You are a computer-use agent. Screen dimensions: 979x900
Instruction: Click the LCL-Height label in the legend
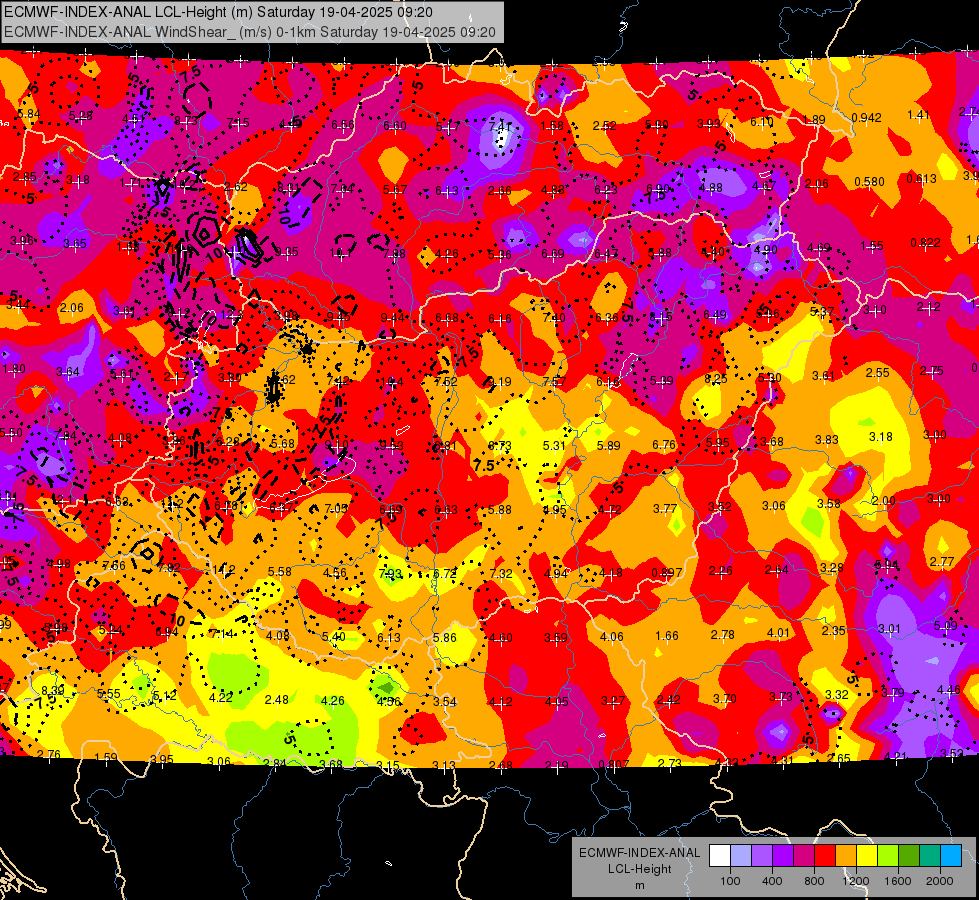click(639, 869)
